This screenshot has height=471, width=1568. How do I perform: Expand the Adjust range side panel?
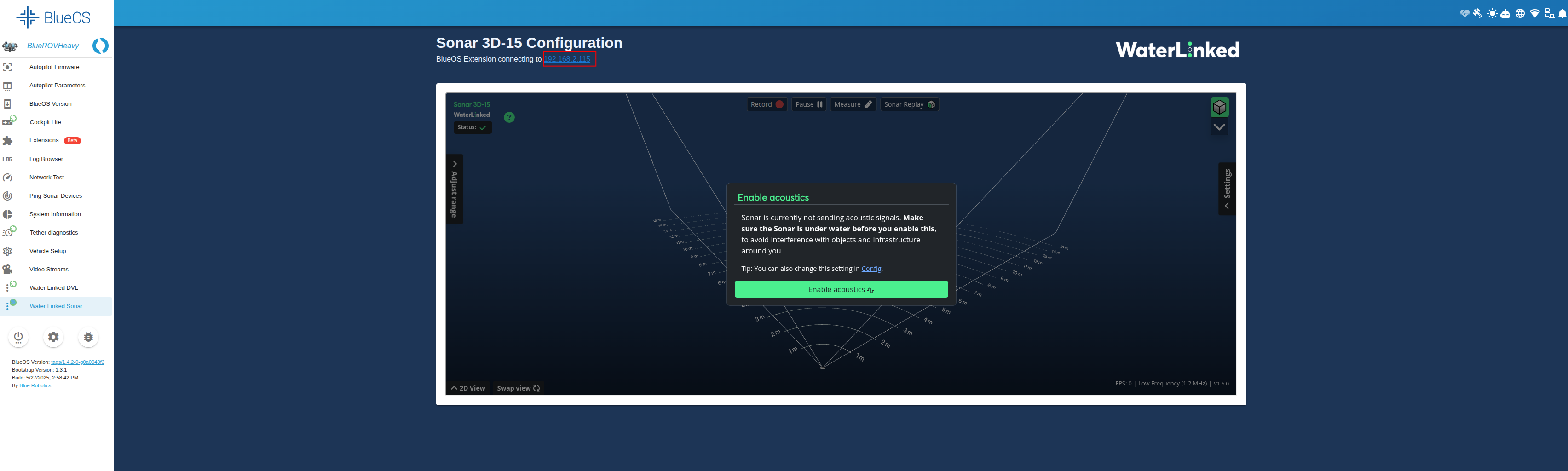[x=454, y=189]
